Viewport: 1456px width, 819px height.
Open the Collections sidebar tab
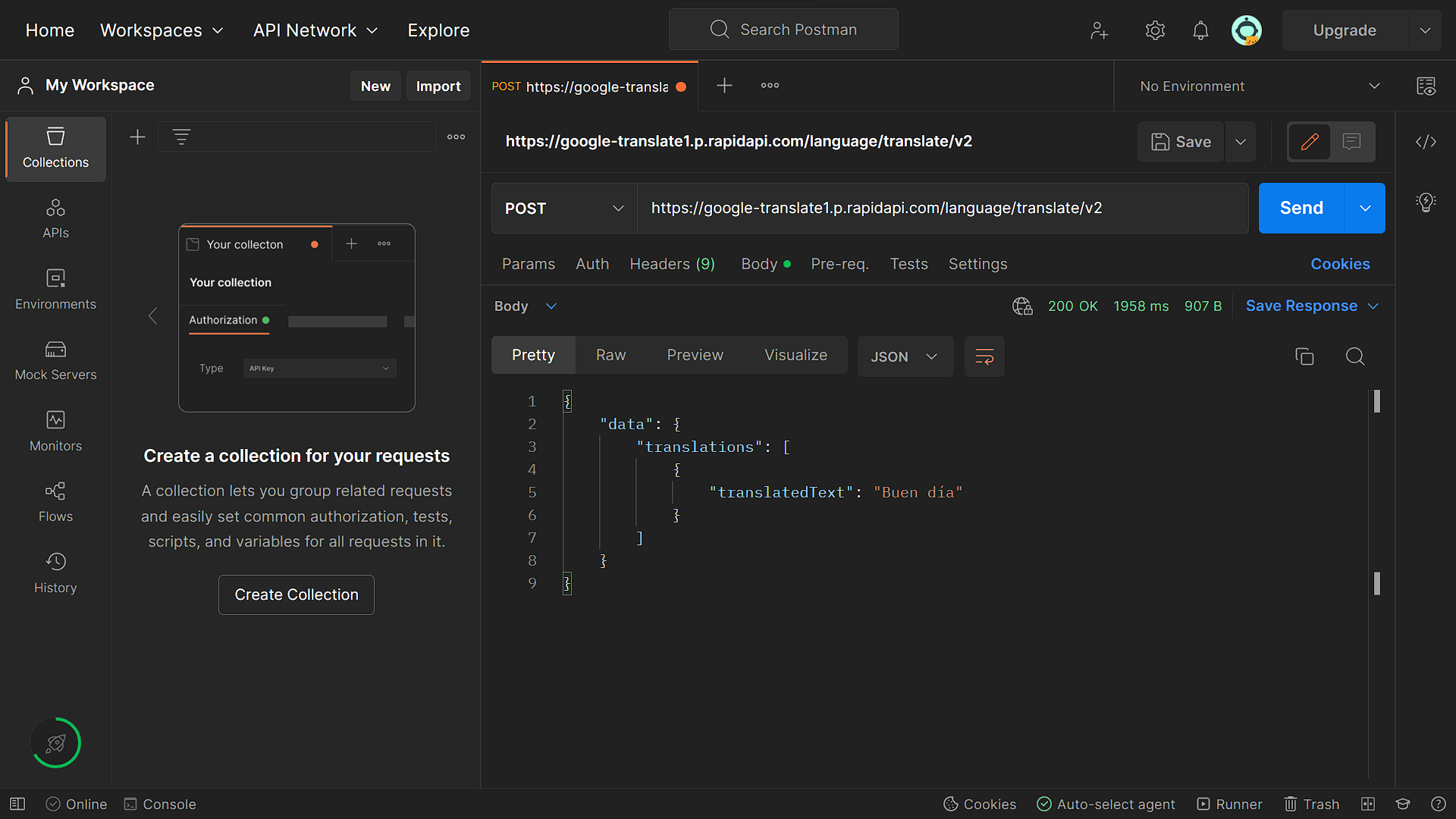[55, 149]
